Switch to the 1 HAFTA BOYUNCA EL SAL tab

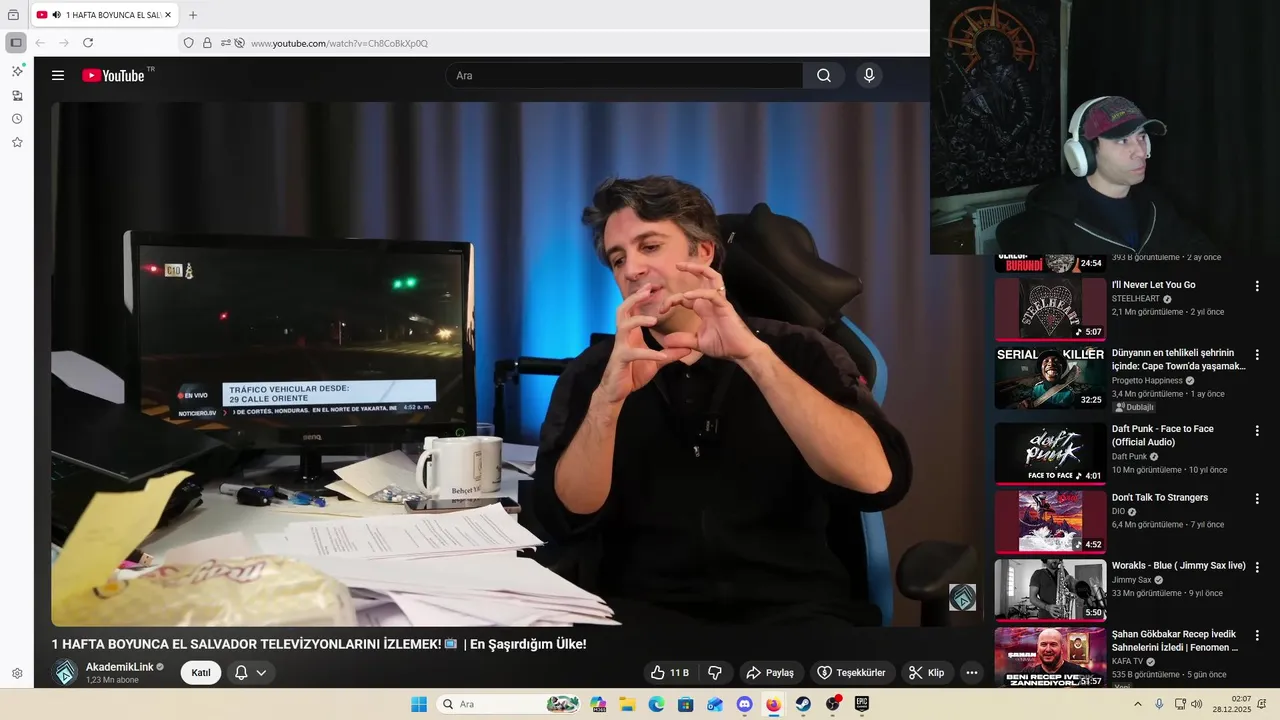(x=105, y=15)
